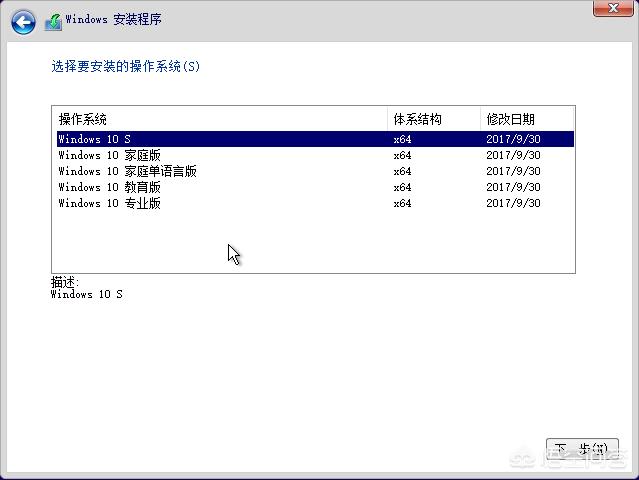
Task: Click x64 in the 家庭版 row
Action: (402, 155)
